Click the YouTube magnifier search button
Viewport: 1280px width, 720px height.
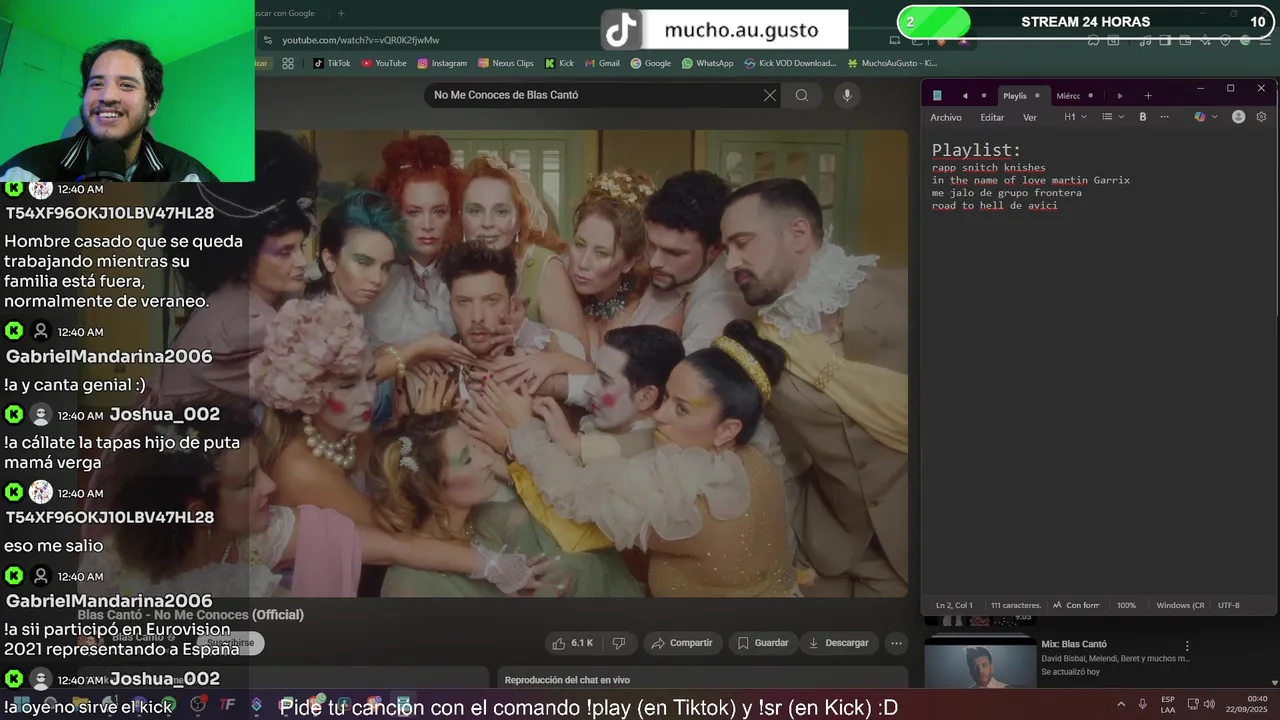(802, 95)
